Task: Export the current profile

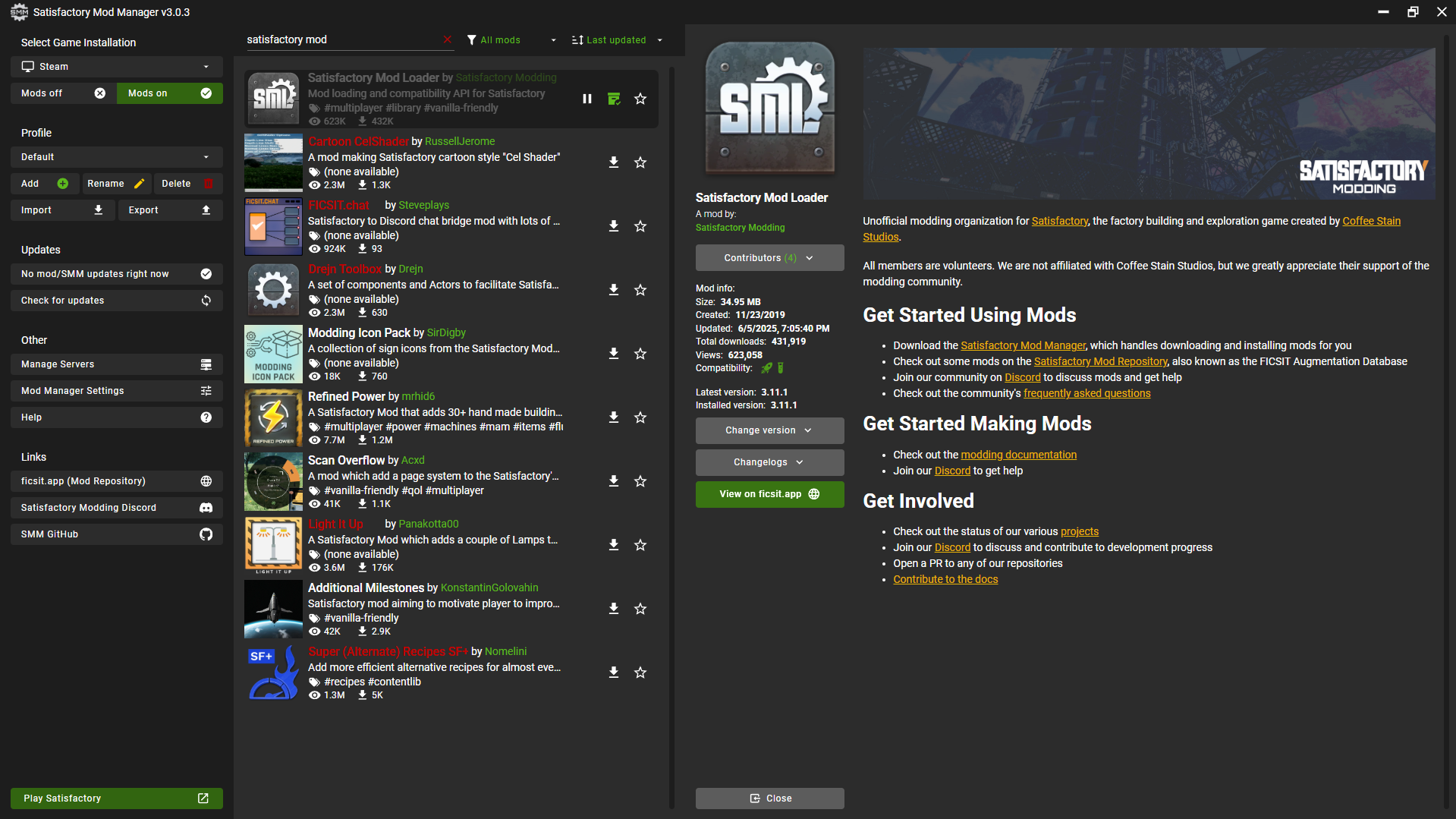Action: (171, 210)
